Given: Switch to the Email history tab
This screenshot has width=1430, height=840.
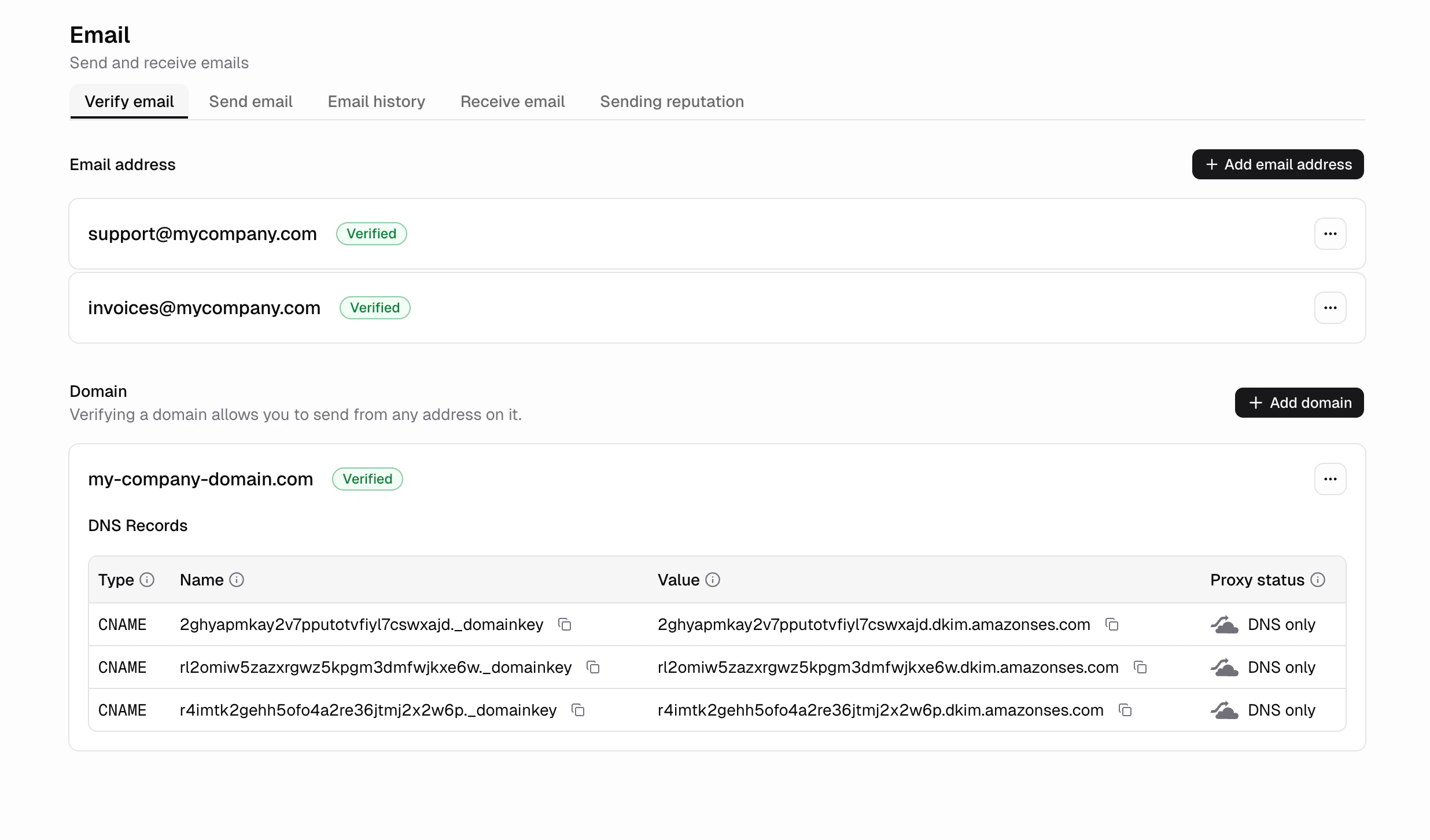Looking at the screenshot, I should (376, 101).
